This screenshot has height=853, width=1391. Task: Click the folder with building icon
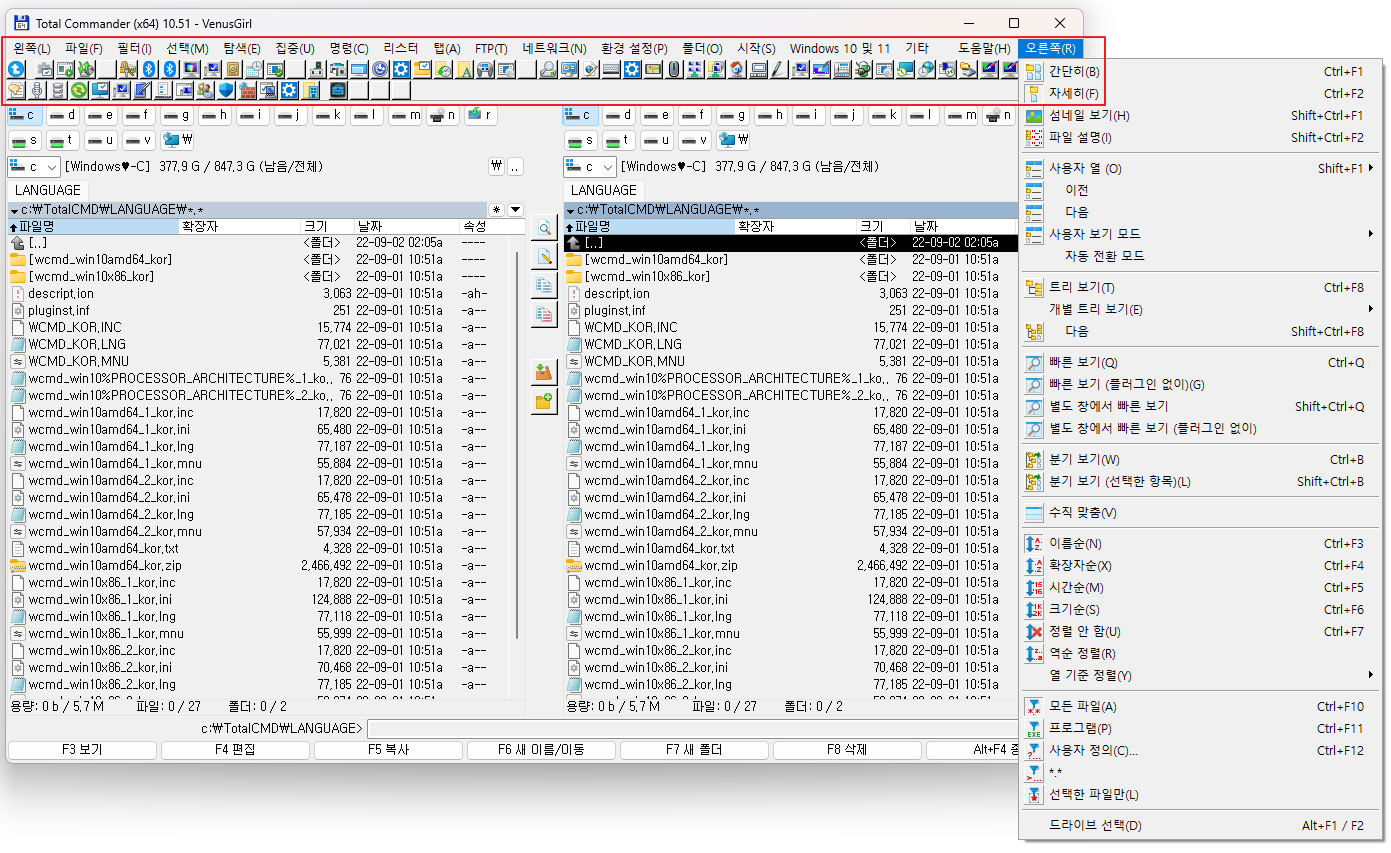coord(310,90)
